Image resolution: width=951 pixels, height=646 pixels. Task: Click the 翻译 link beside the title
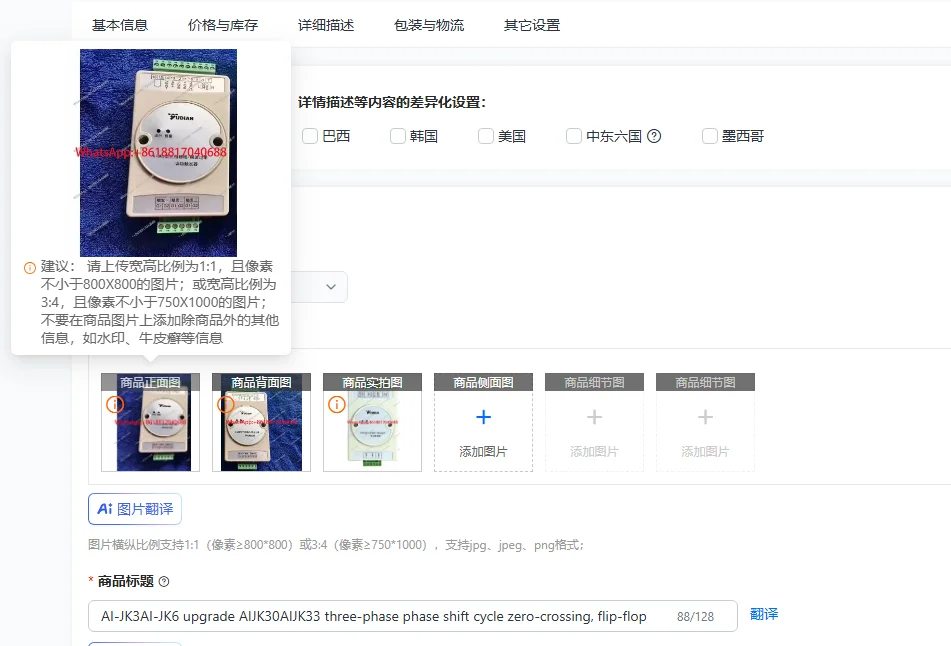[x=764, y=614]
